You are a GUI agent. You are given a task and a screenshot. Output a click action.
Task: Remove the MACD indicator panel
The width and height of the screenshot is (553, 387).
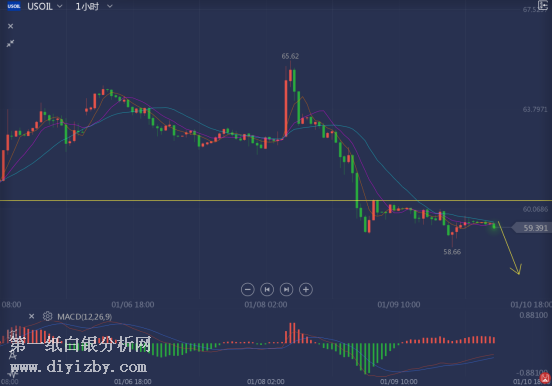pyautogui.click(x=31, y=316)
